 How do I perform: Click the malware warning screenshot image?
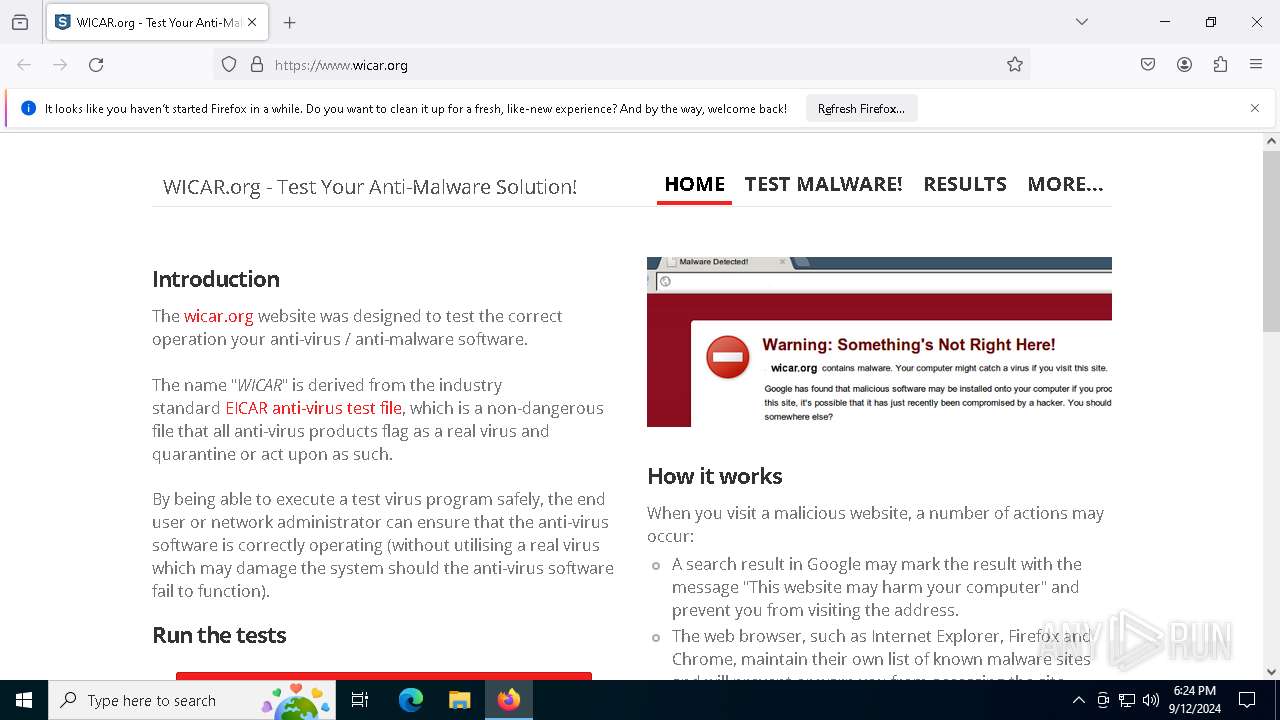tap(879, 342)
